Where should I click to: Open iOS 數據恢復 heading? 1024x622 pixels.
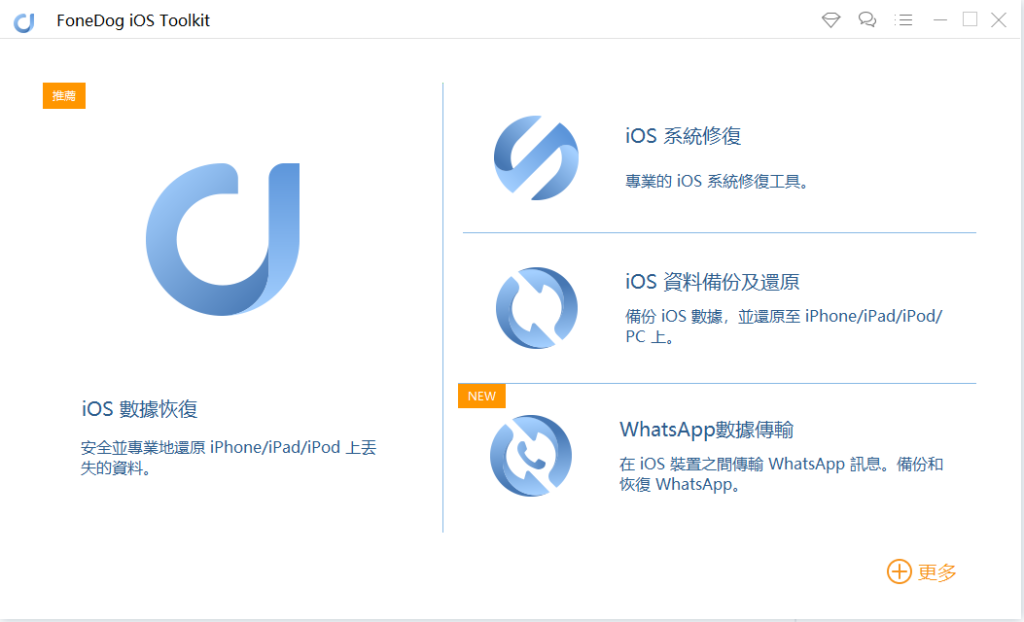coord(140,409)
